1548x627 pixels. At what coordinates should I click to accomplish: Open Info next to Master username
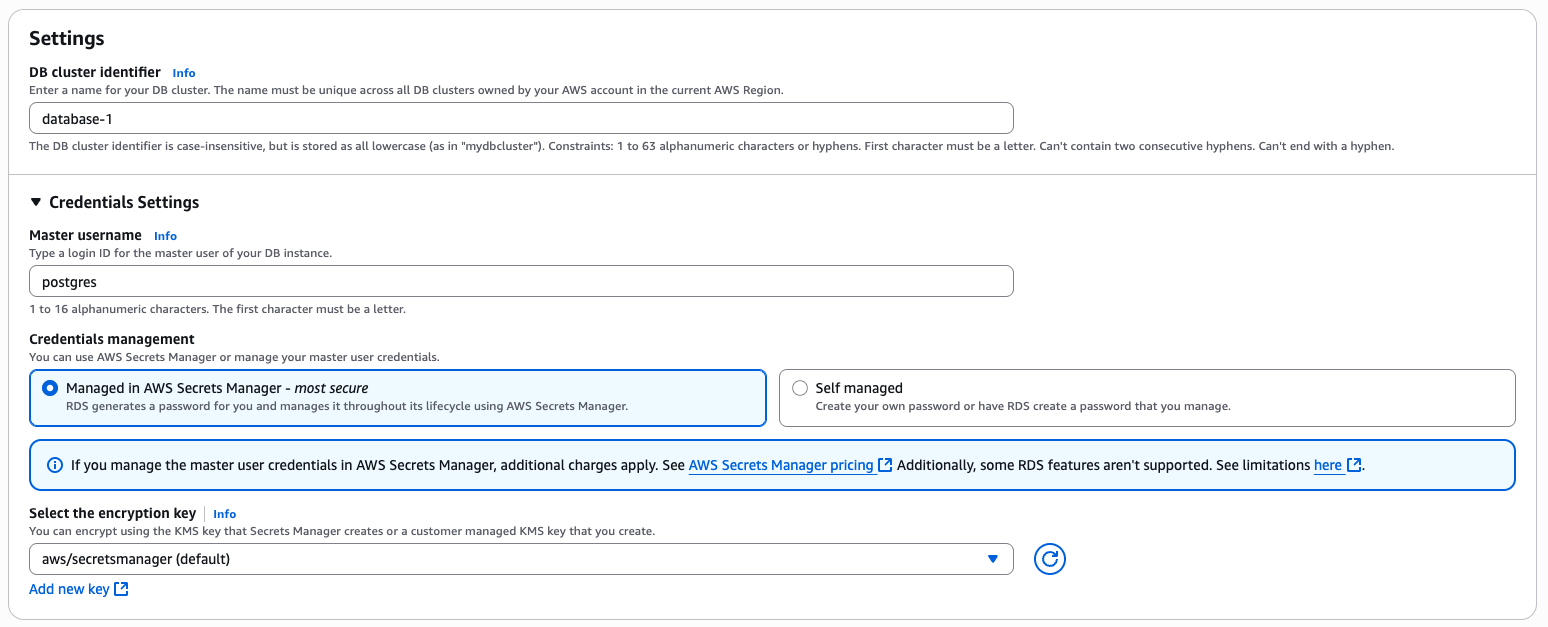pyautogui.click(x=165, y=236)
